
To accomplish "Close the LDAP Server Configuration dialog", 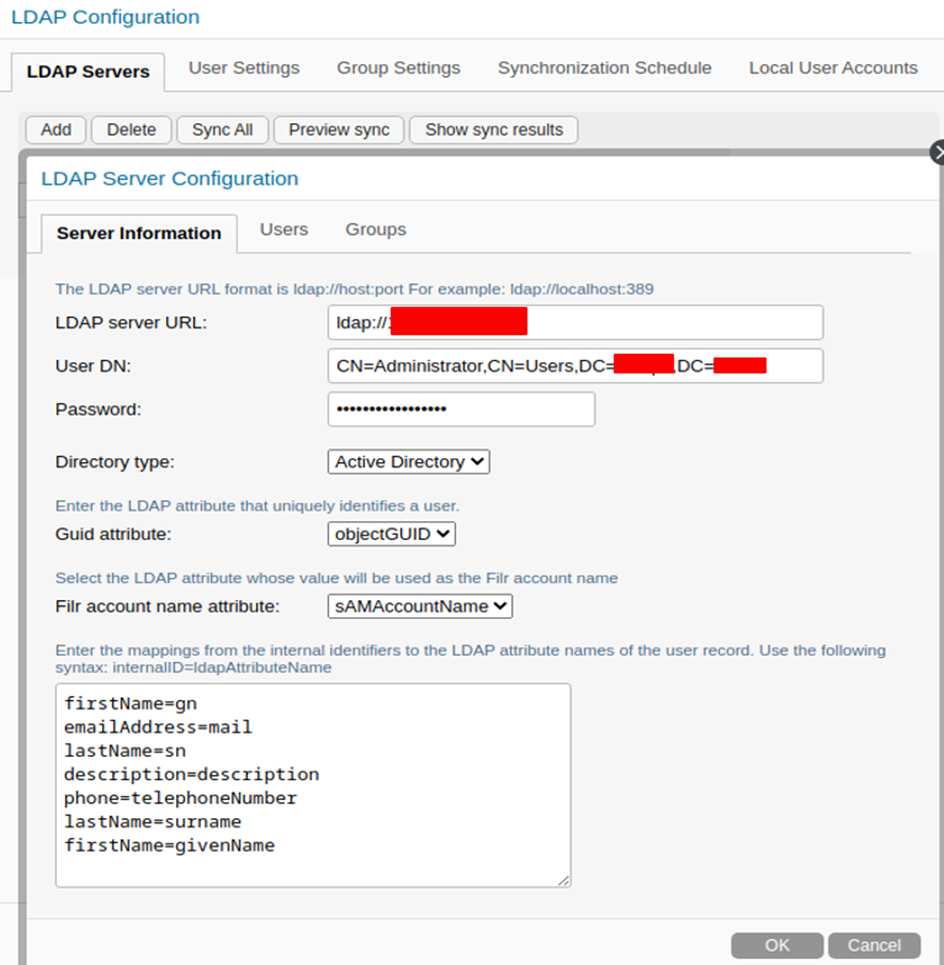I will coord(937,153).
